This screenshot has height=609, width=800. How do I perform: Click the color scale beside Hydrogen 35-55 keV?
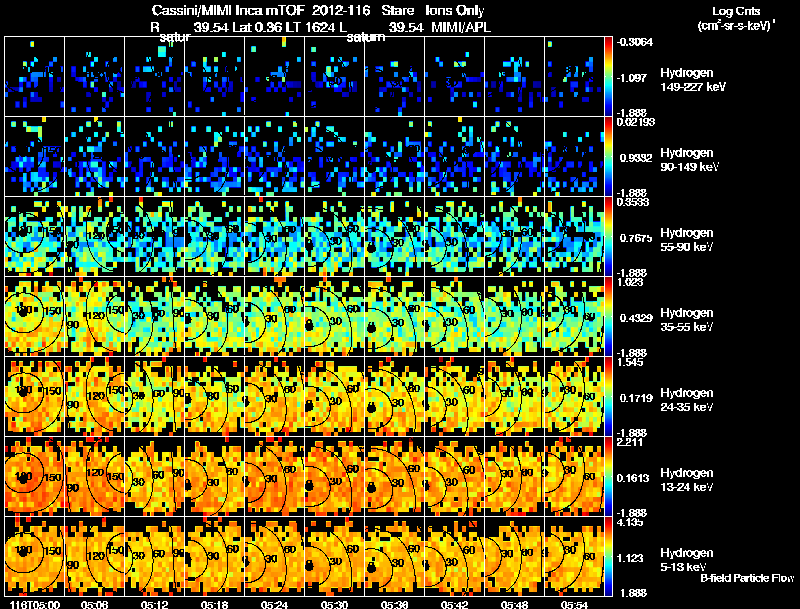tap(608, 316)
